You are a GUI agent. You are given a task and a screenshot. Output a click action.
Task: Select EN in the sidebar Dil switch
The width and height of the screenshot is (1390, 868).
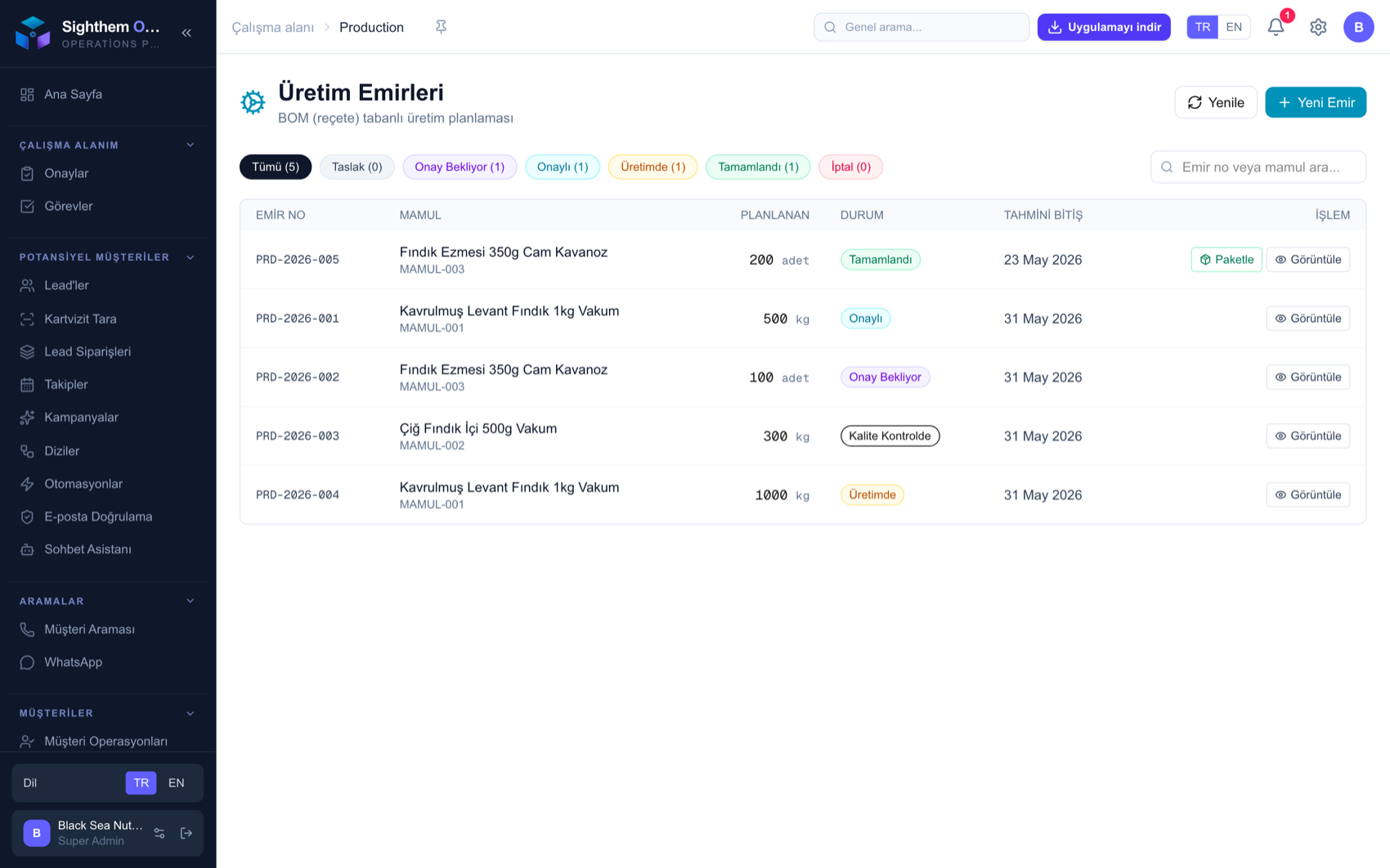[x=176, y=783]
